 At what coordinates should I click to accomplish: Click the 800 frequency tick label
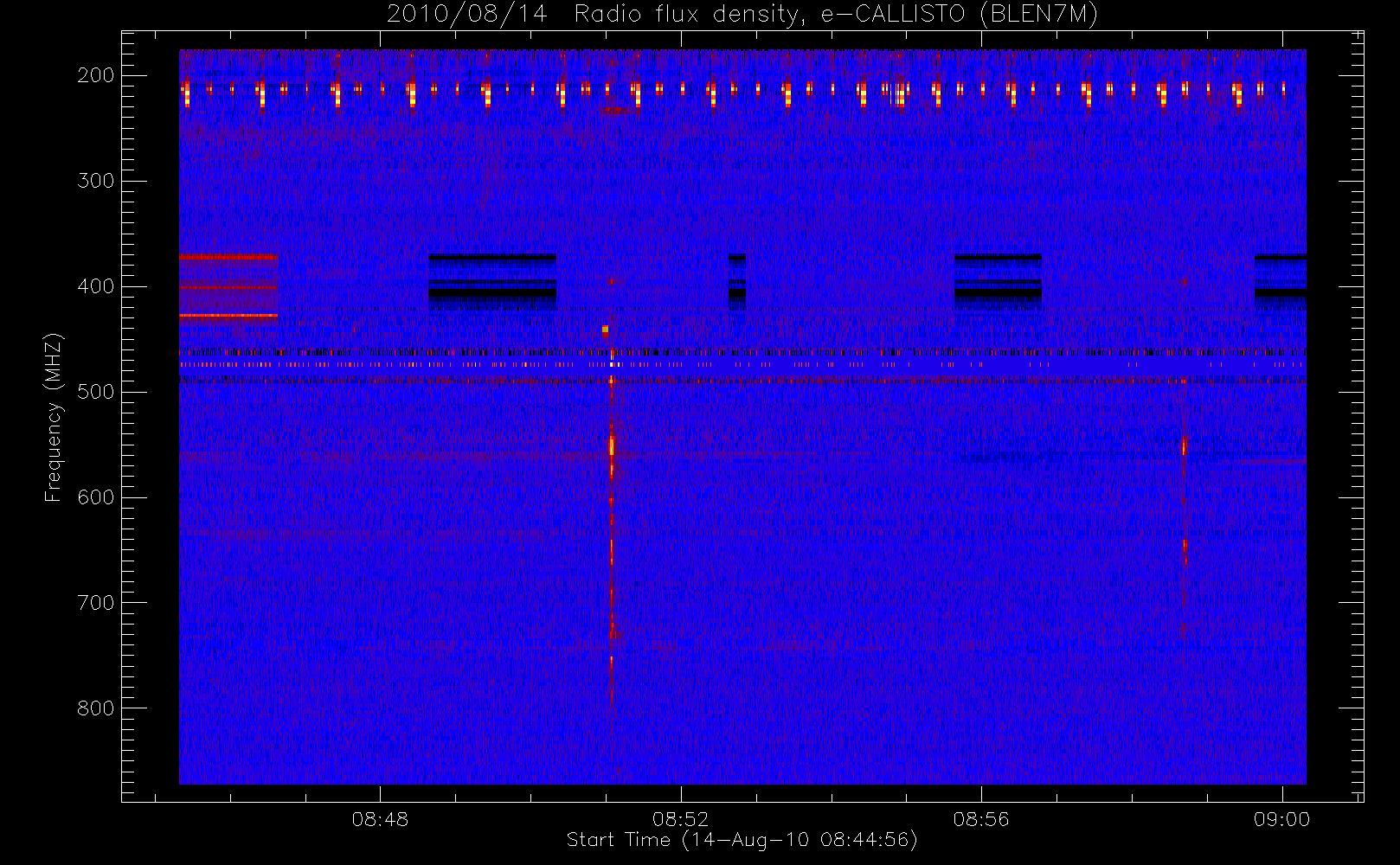click(95, 708)
